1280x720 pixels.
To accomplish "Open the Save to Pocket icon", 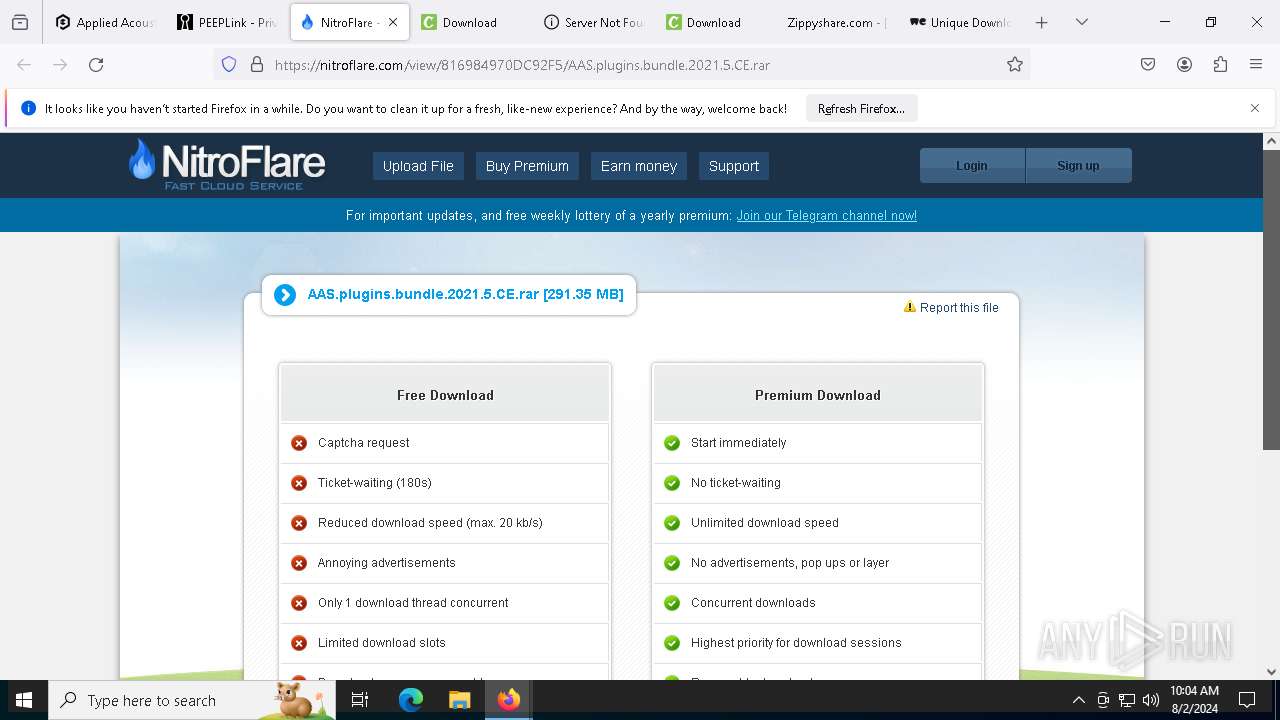I will 1148,64.
